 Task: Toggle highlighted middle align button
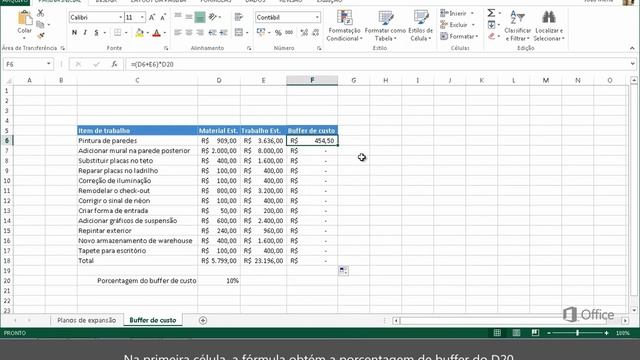(x=200, y=17)
